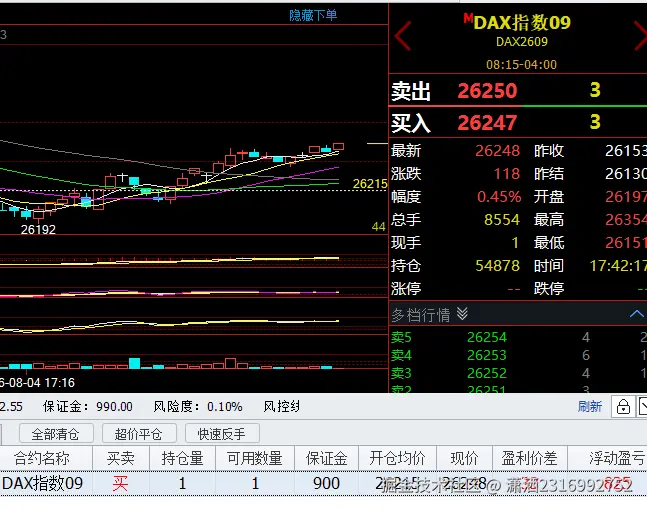This screenshot has width=647, height=509.
Task: Click the DAX指数09 title
Action: click(x=522, y=22)
